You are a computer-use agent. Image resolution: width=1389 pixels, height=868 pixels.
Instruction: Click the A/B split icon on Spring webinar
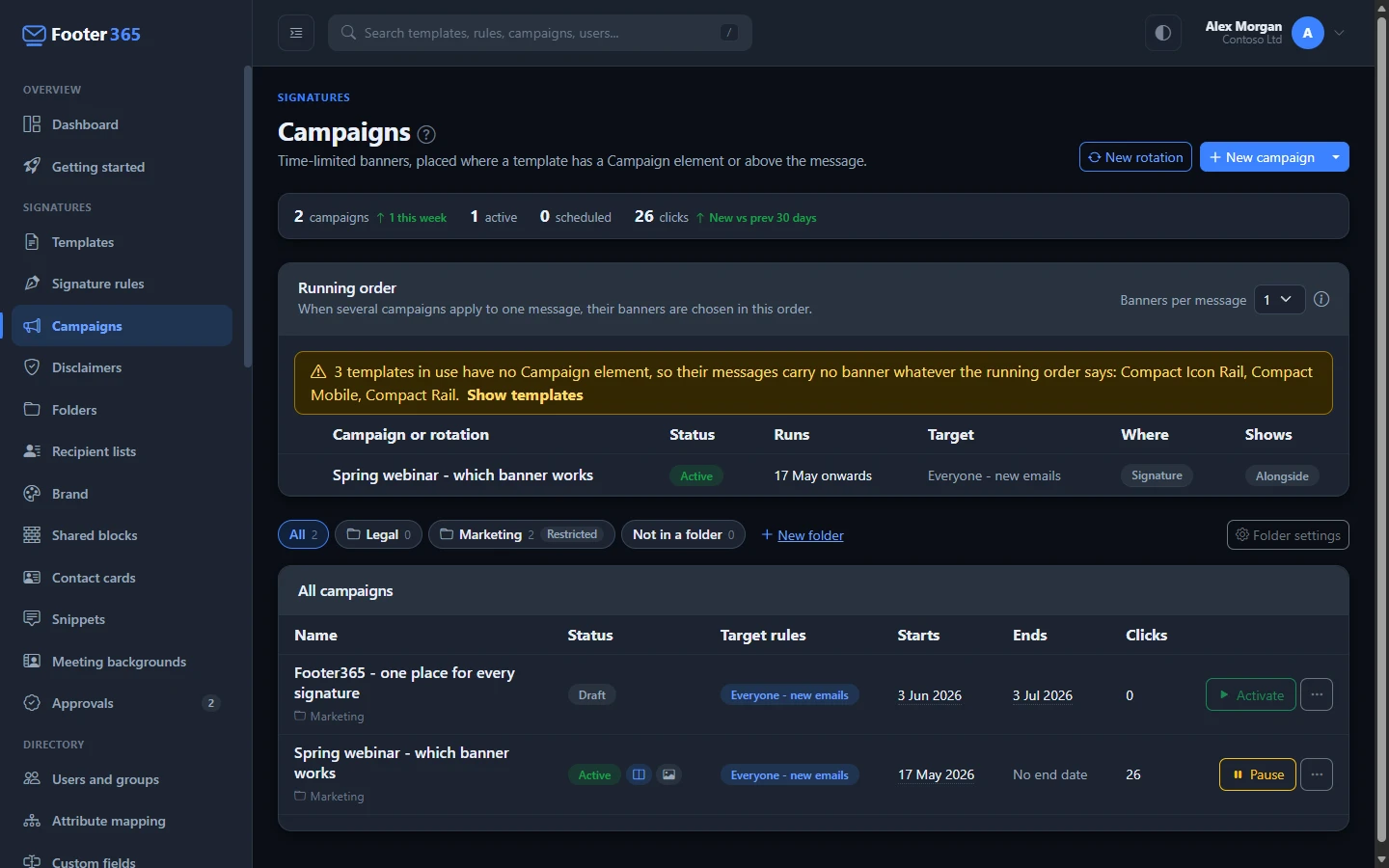click(x=639, y=774)
